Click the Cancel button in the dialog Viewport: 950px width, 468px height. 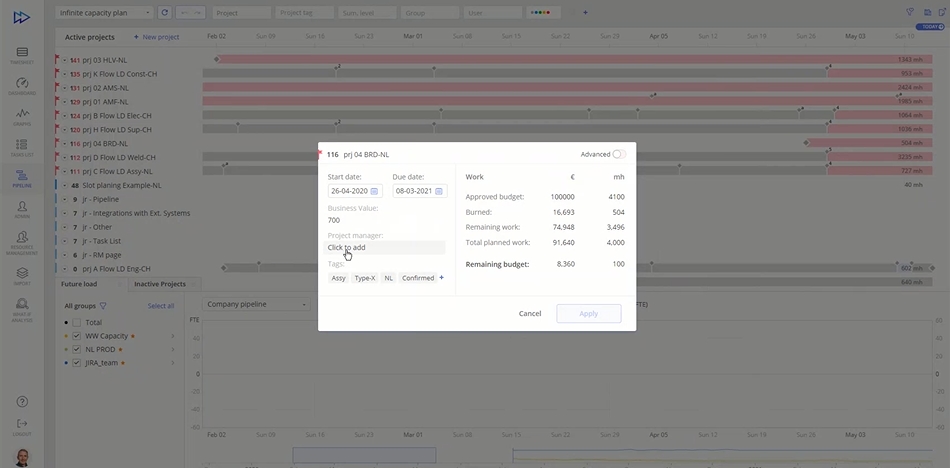530,313
